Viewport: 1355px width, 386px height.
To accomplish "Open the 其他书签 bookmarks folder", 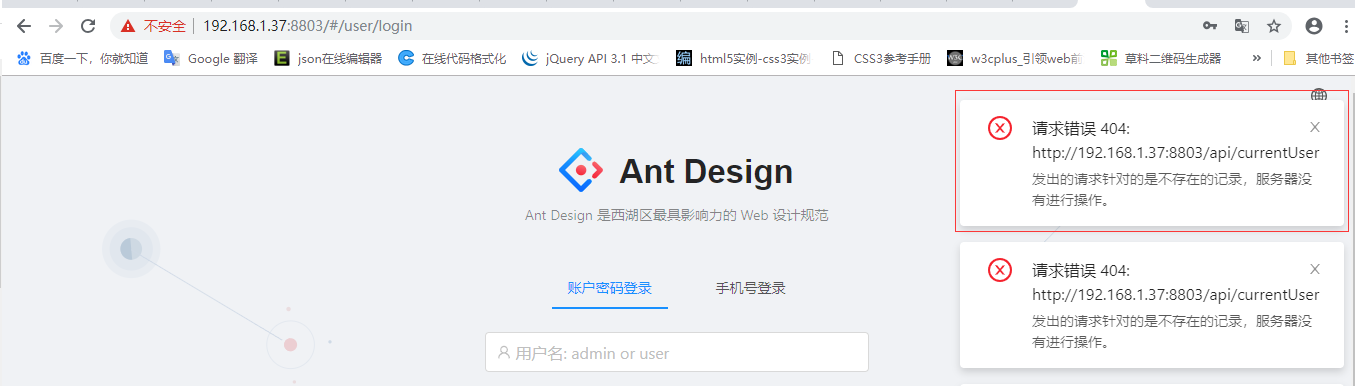I will click(1318, 58).
